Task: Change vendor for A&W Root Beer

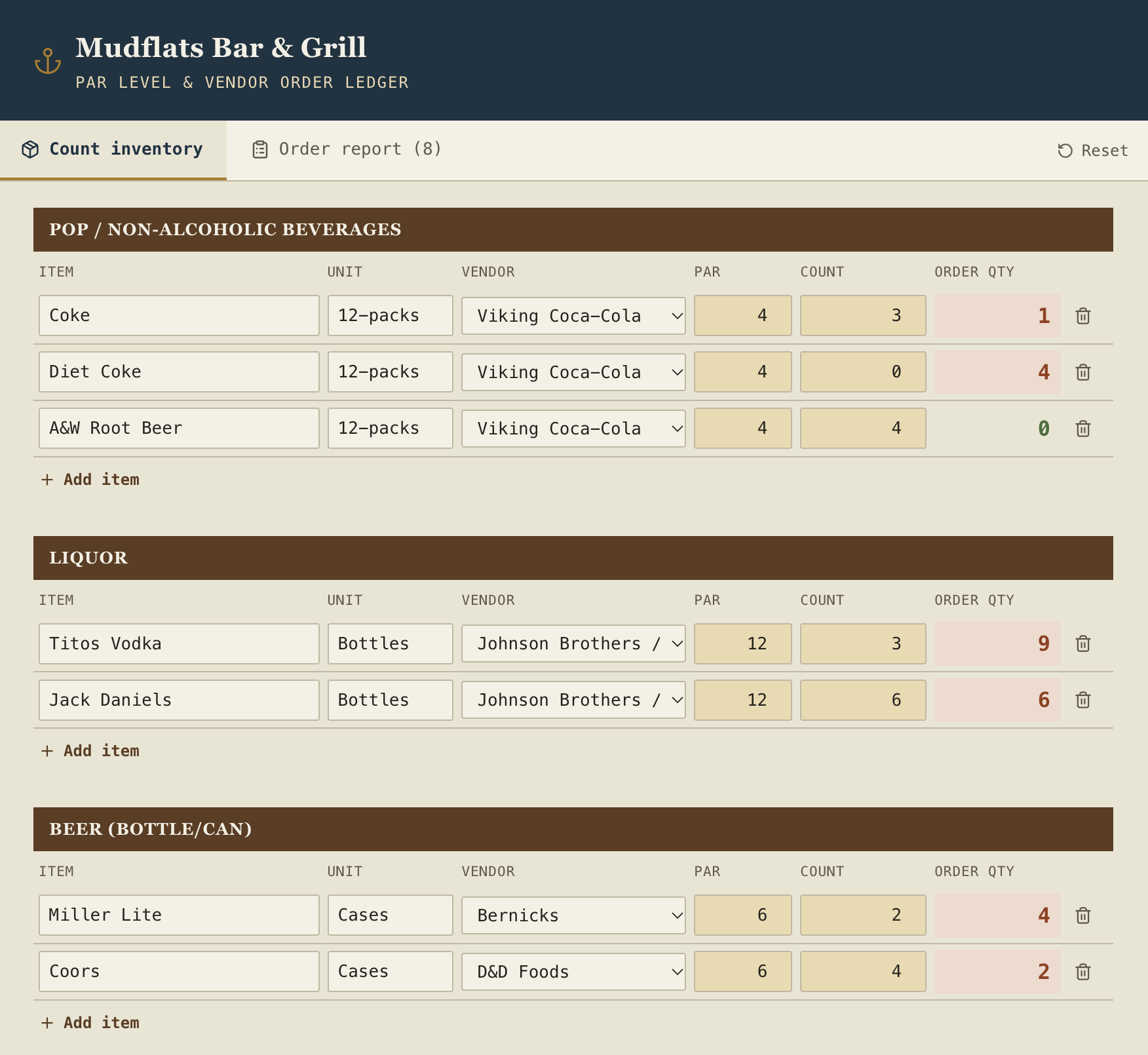Action: coord(573,429)
